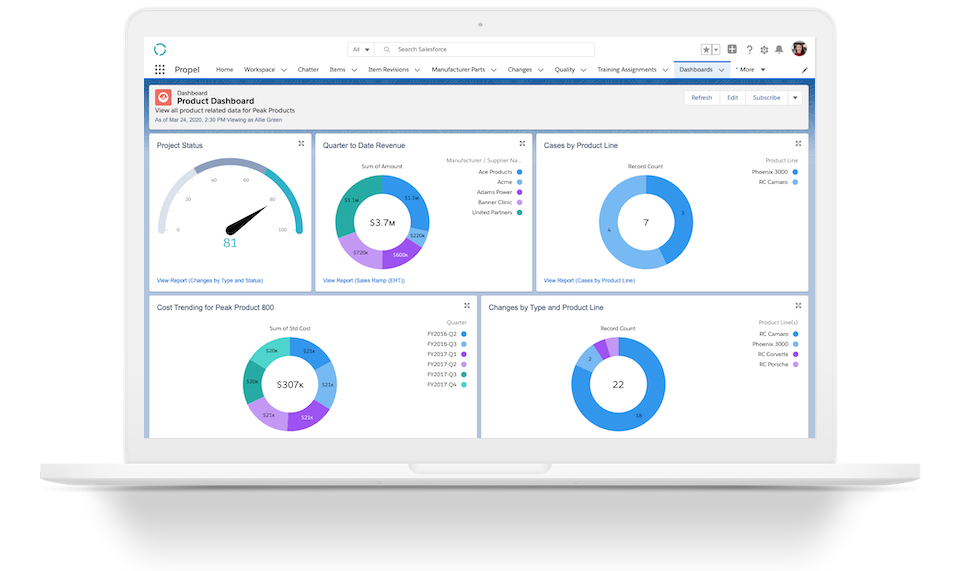Click the Subscribe button
This screenshot has width=962, height=571.
coord(766,98)
